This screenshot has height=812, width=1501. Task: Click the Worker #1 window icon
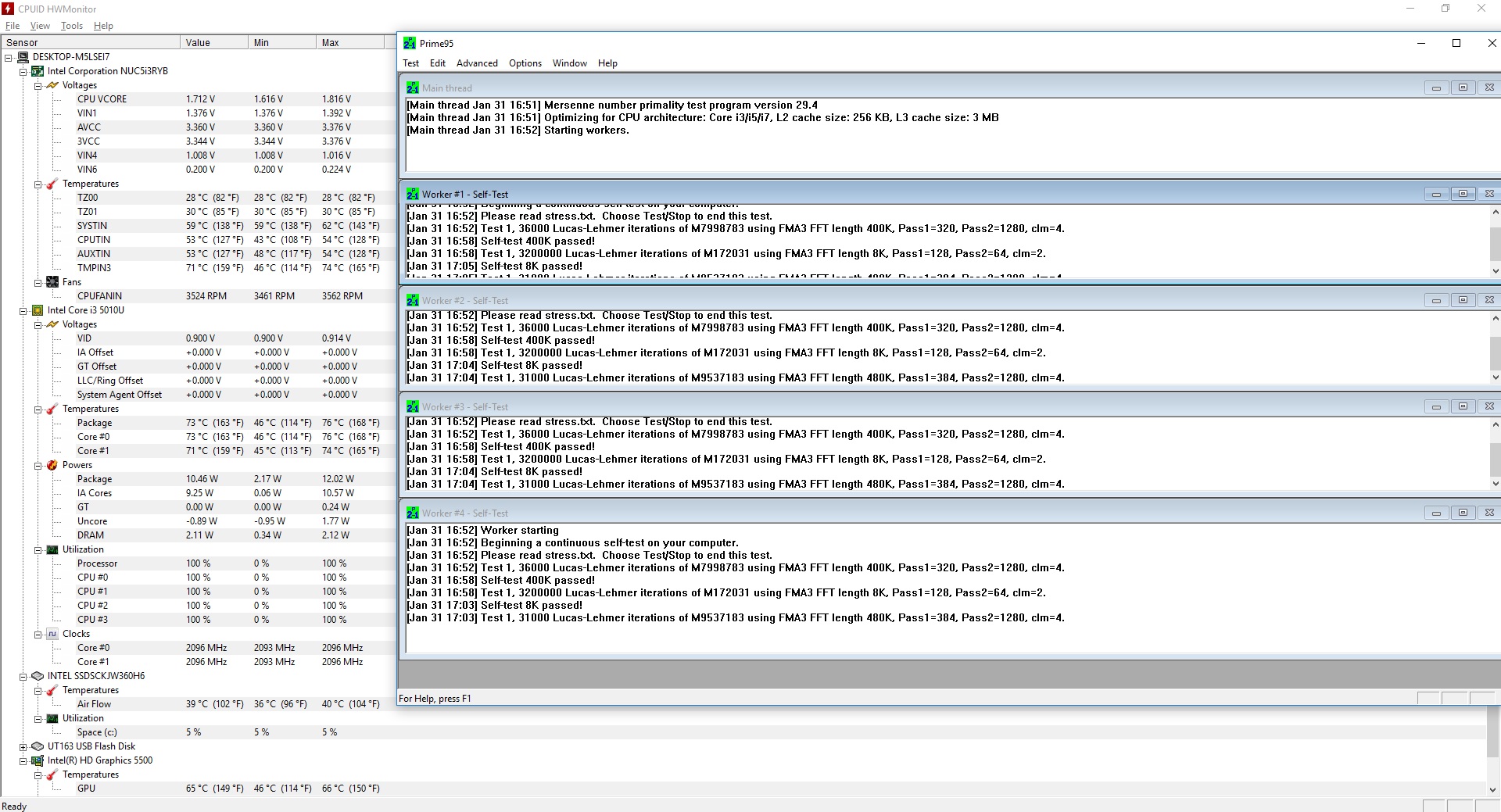(x=412, y=194)
